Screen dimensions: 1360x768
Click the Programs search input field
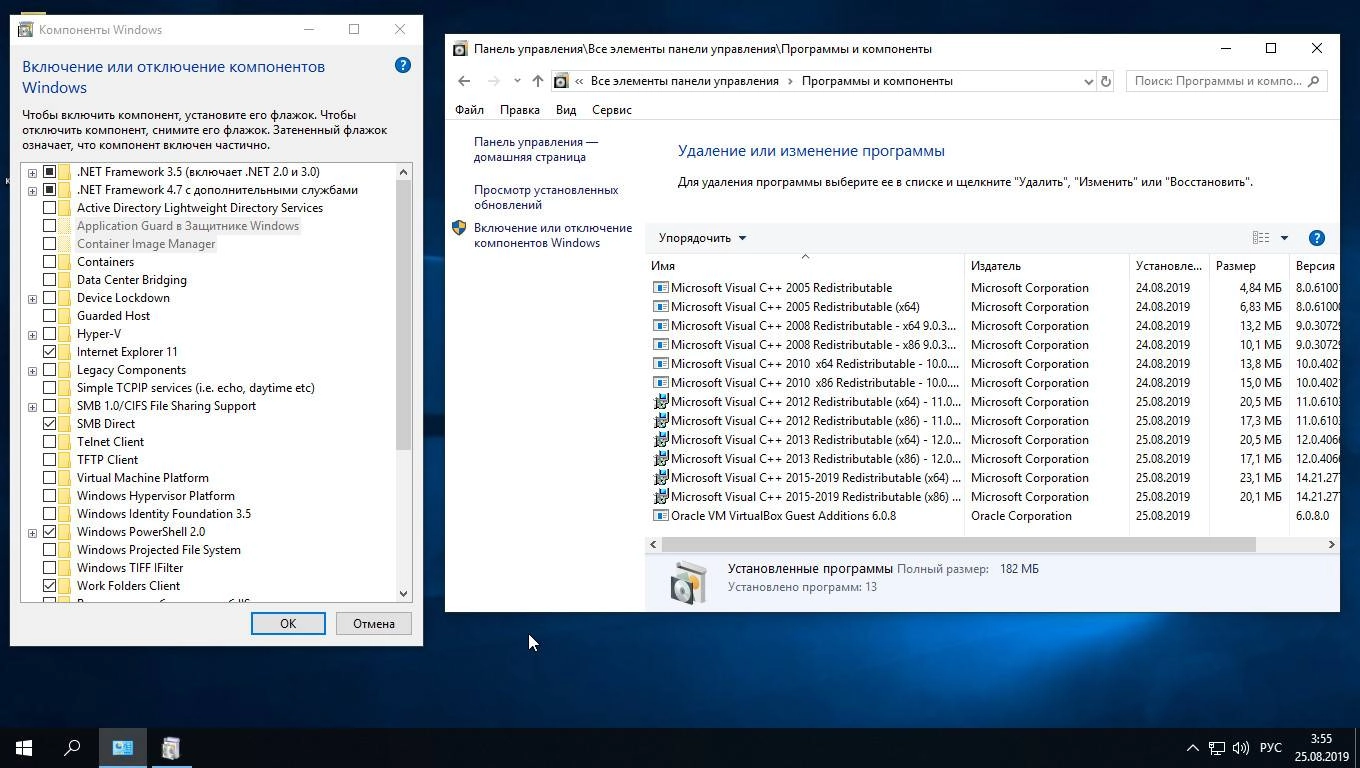click(x=1218, y=81)
